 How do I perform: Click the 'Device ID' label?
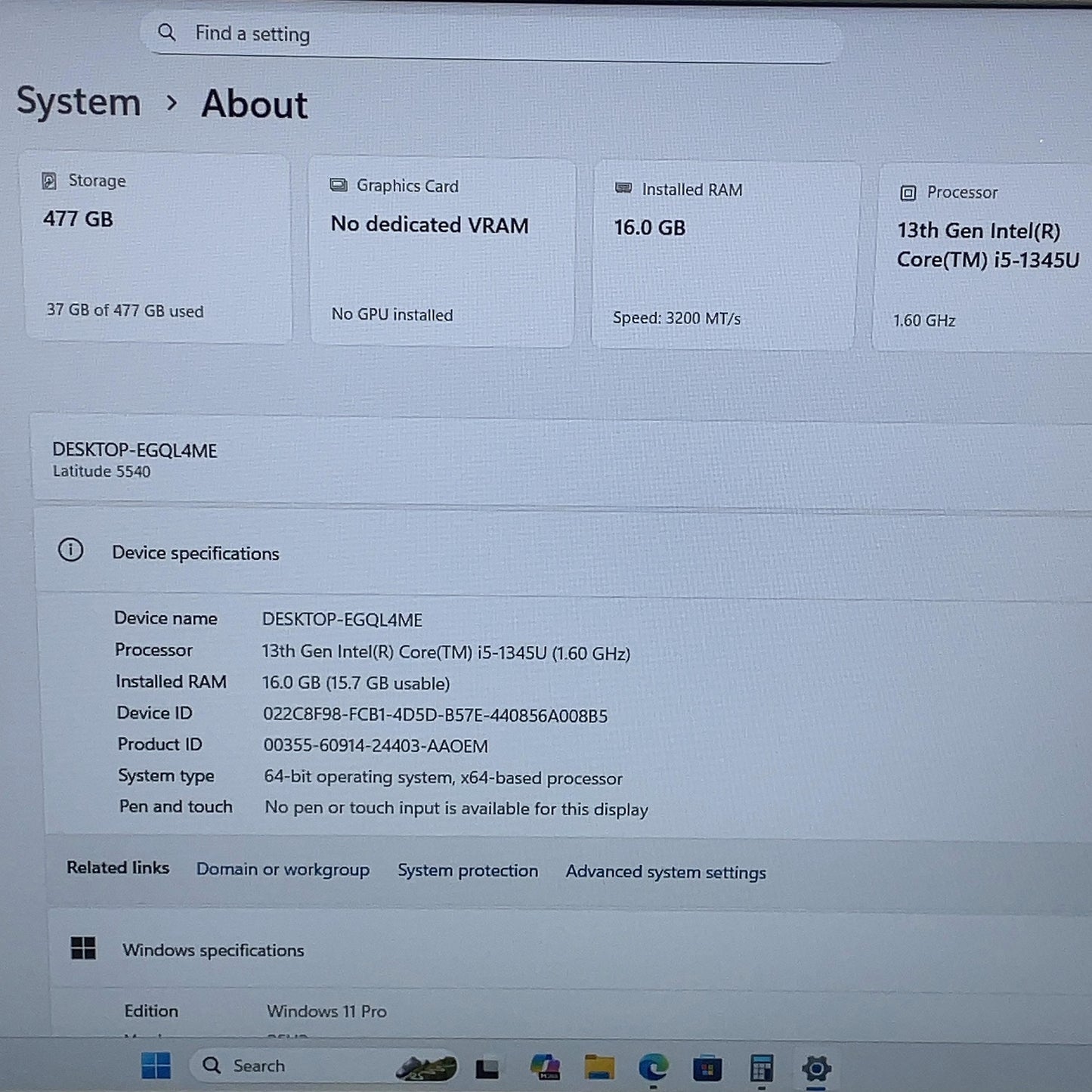click(154, 713)
